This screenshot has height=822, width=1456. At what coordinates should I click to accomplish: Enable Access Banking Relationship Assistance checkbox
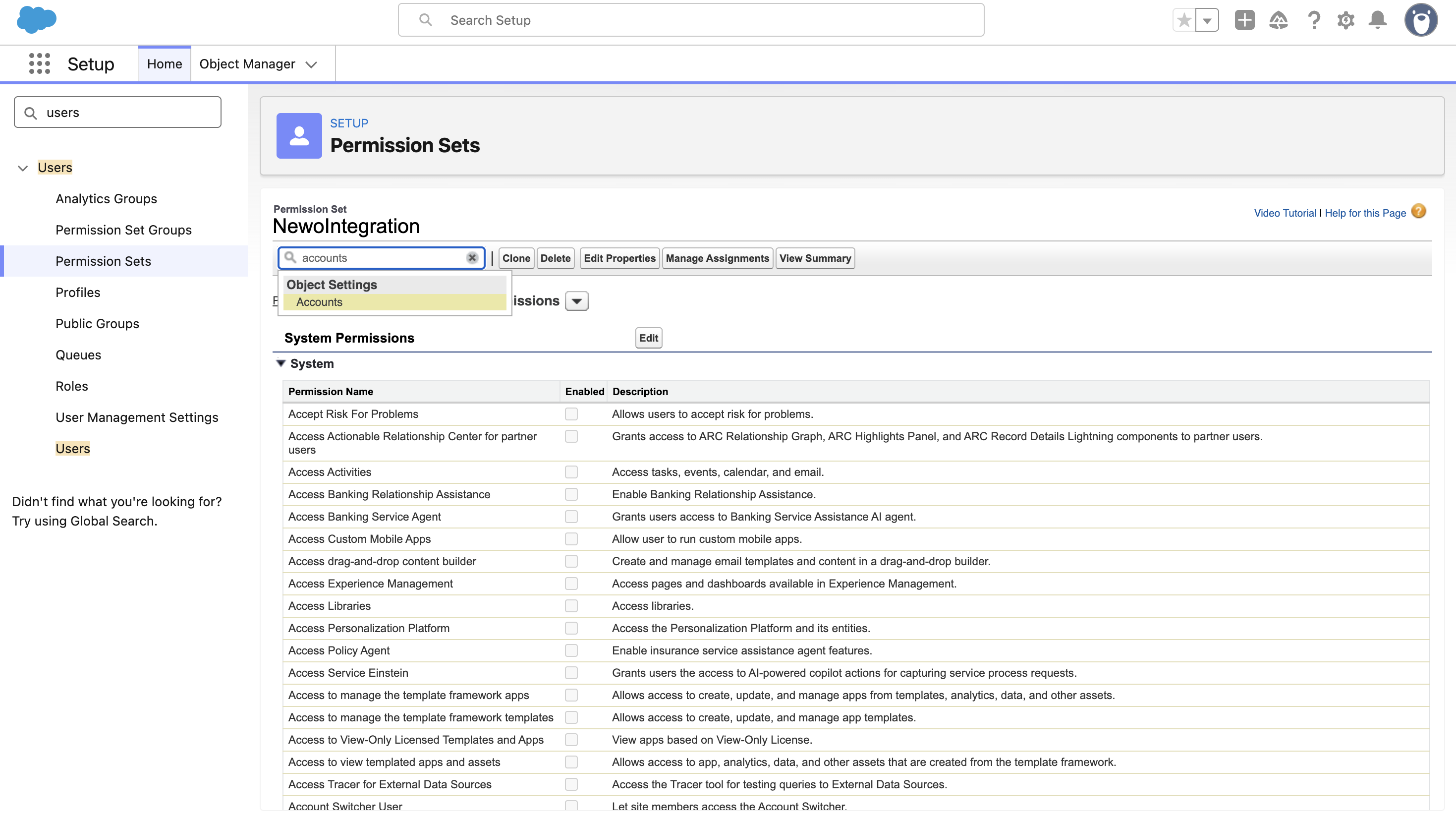571,495
